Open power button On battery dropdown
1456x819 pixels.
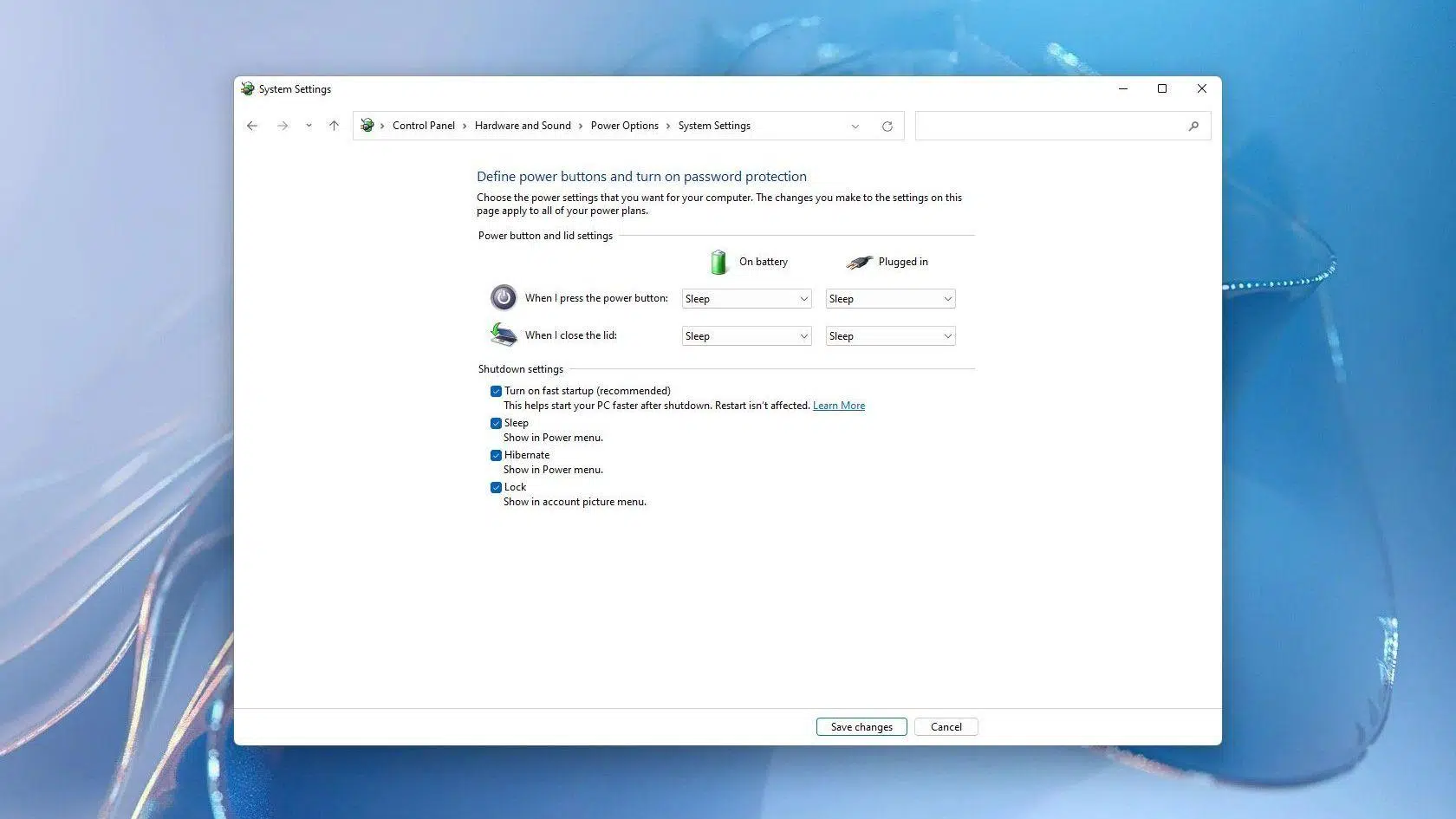point(746,299)
